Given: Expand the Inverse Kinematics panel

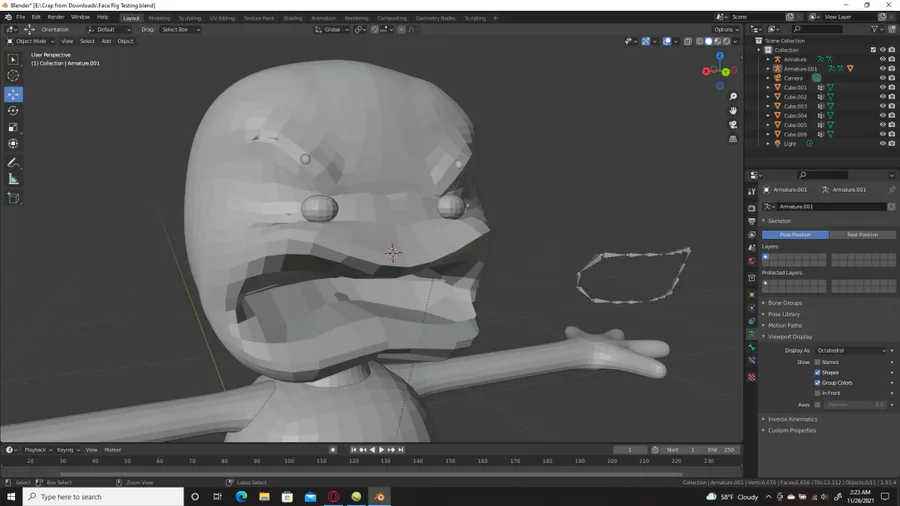Looking at the screenshot, I should pos(792,419).
